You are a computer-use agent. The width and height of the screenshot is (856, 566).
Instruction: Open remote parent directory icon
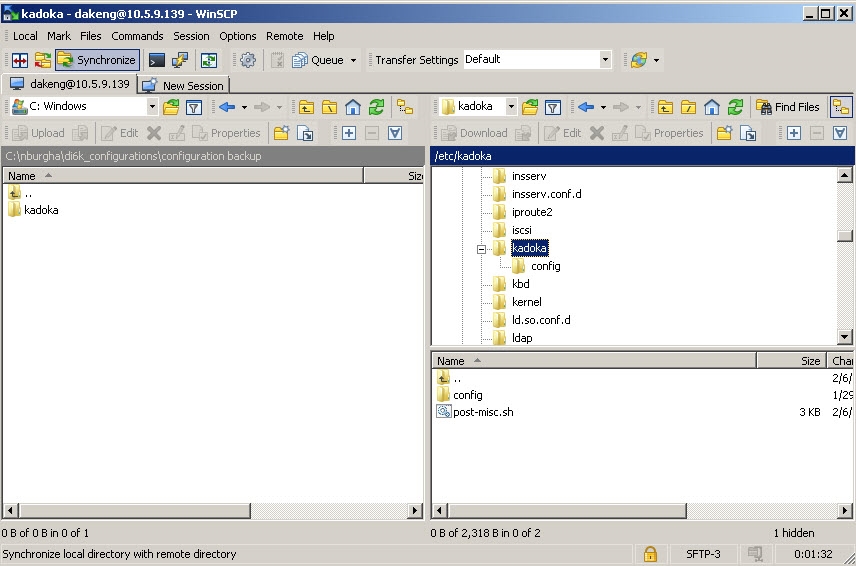tap(665, 107)
